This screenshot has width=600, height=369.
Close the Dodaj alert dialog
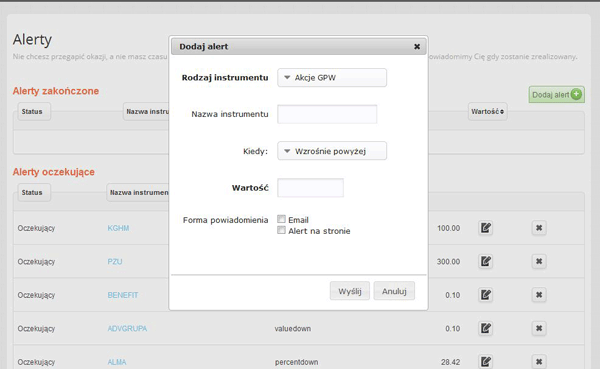pyautogui.click(x=417, y=47)
